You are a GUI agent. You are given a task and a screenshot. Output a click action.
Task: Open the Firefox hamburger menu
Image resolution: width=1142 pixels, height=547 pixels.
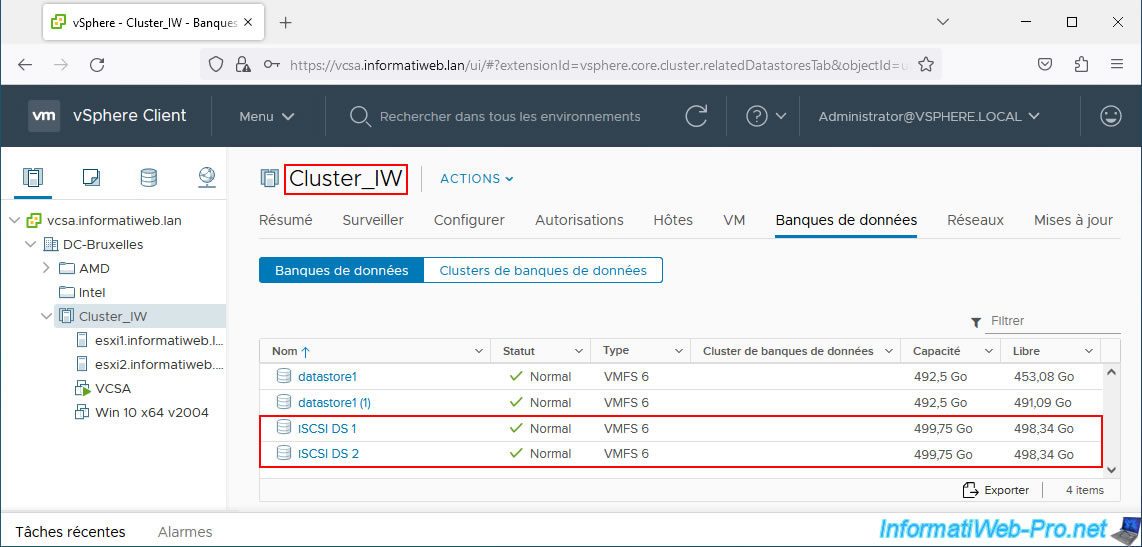pos(1117,64)
